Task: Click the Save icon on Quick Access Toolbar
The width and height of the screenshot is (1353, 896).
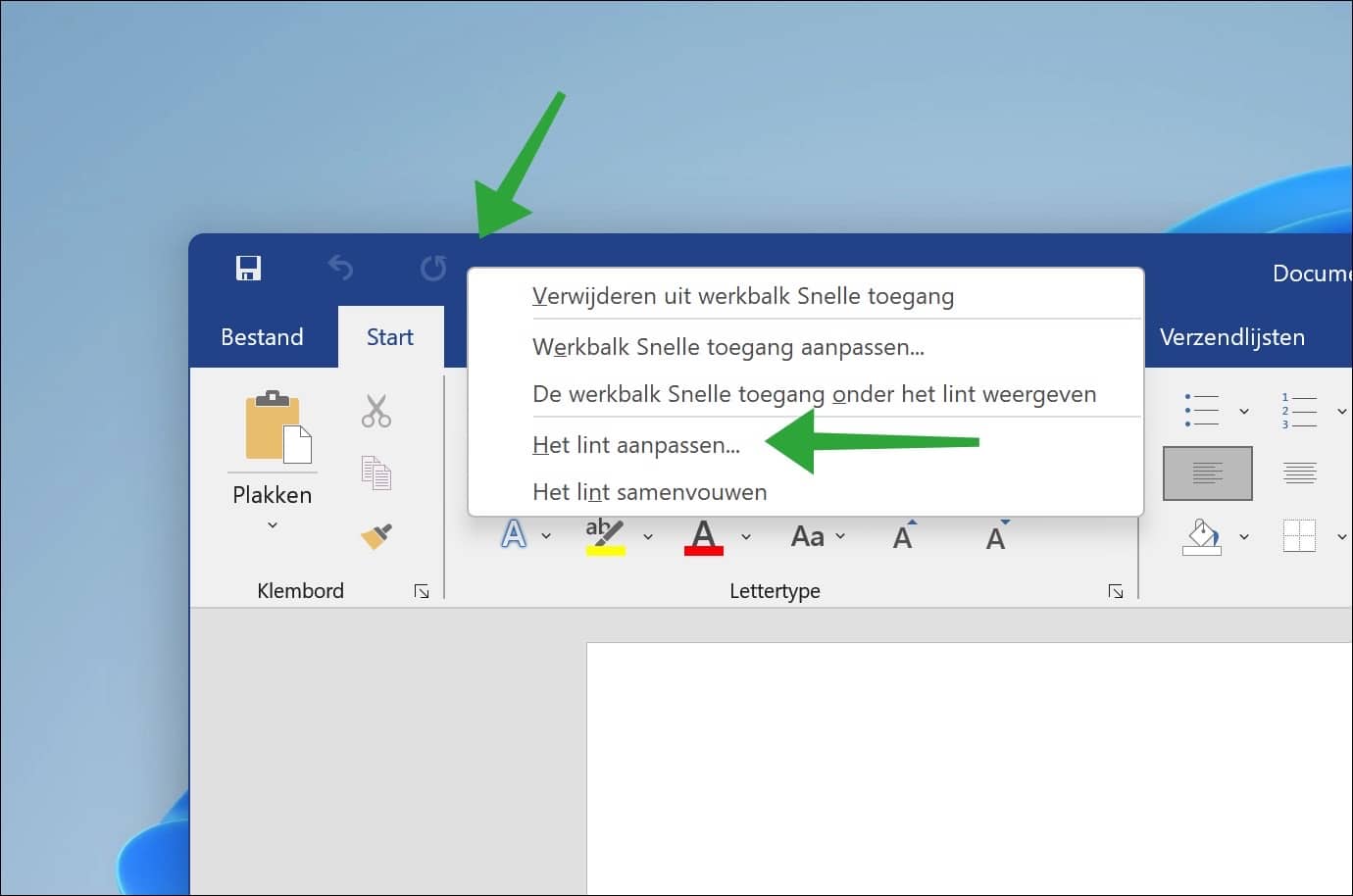Action: (x=248, y=267)
